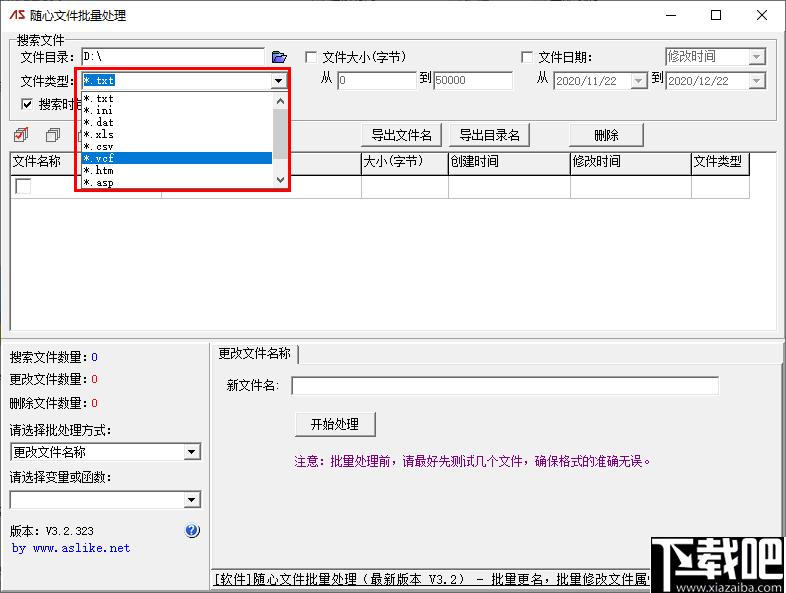This screenshot has height=593, width=786.
Task: Sort by 文件名称 column header
Action: 43,162
